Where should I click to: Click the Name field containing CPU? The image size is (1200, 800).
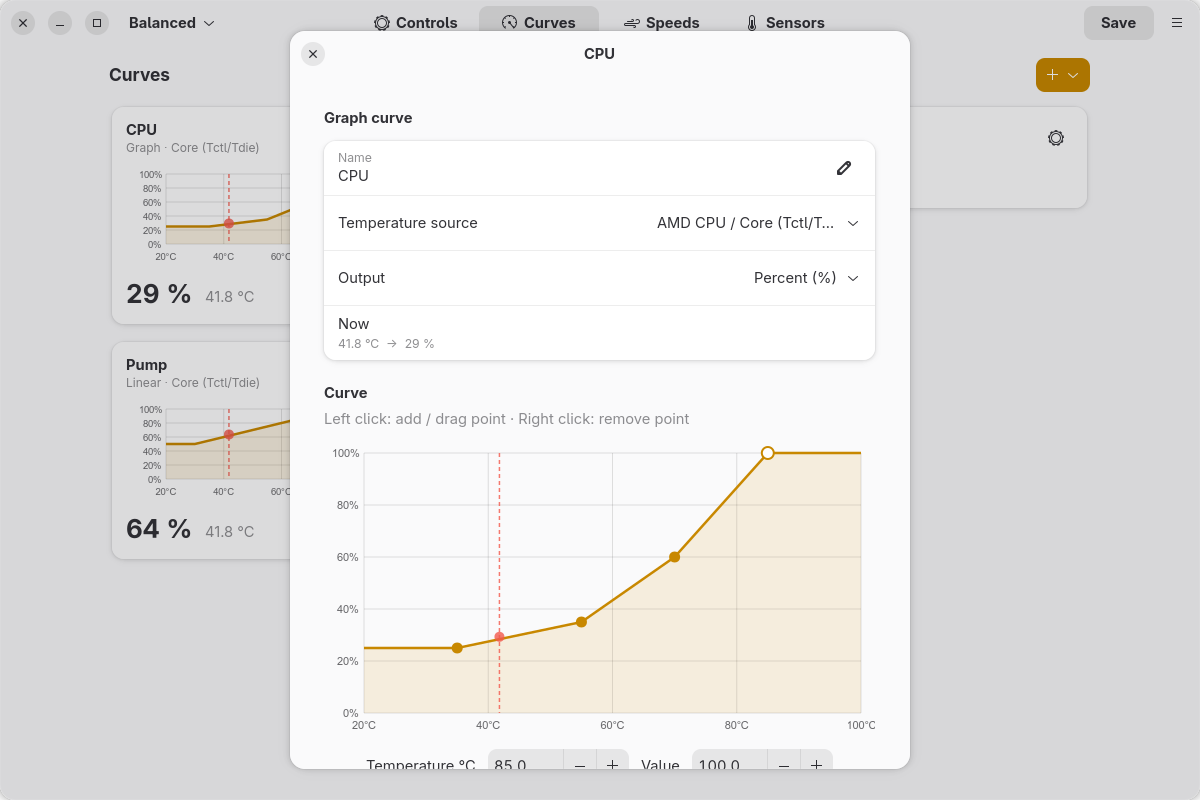point(599,168)
